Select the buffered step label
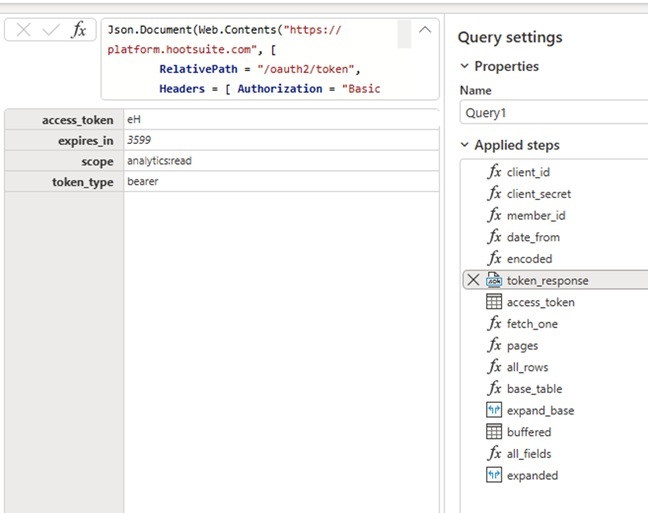648x513 pixels. coord(529,432)
